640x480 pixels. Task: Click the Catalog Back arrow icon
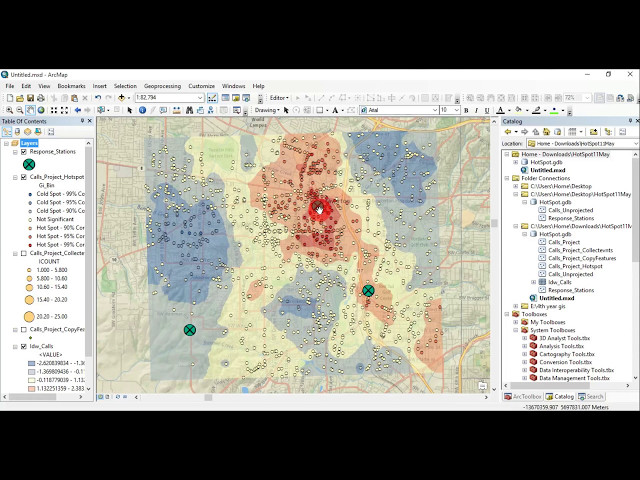[x=508, y=132]
